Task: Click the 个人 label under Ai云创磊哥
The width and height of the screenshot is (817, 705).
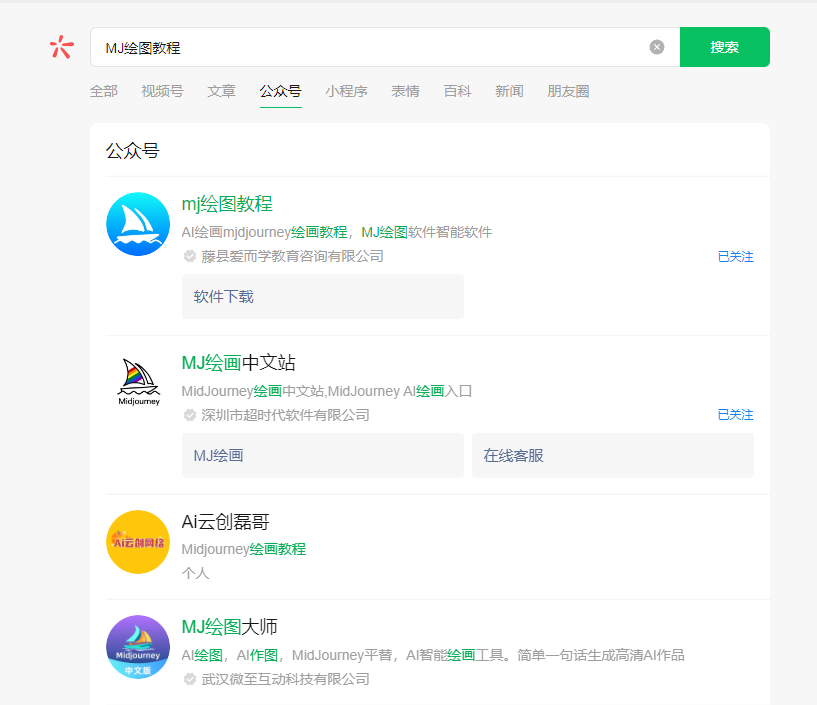Action: [195, 574]
